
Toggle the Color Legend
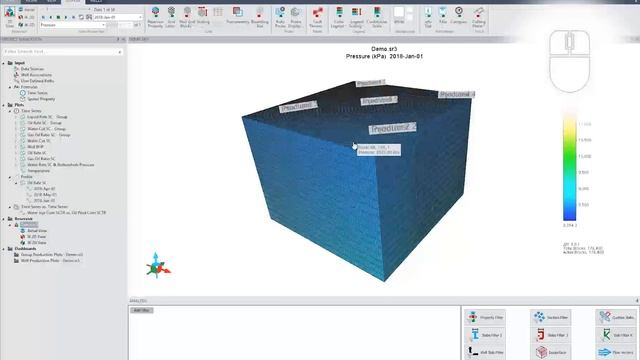[338, 17]
